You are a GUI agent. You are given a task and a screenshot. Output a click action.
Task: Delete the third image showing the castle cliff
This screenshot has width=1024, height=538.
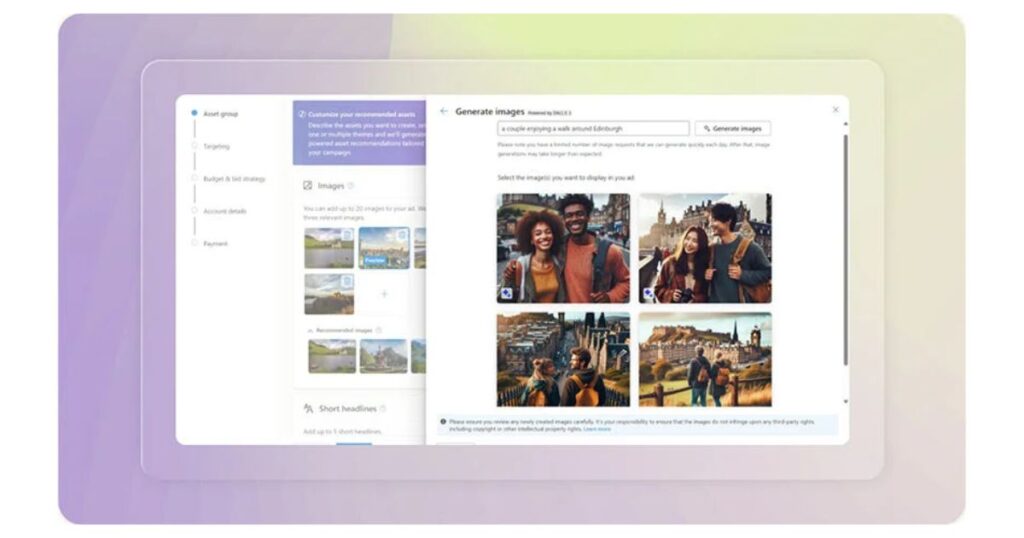click(347, 281)
